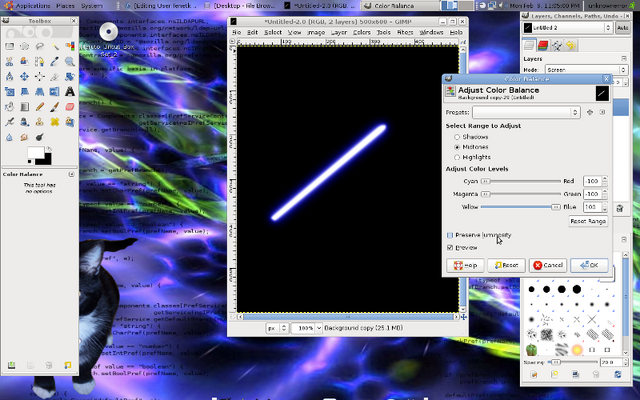Select the Rectangle Select tool in Toolbox
This screenshot has width=640, height=400.
coord(9,47)
